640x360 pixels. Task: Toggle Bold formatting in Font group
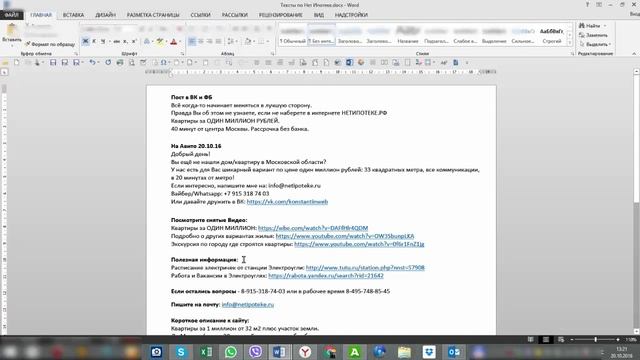coord(85,41)
